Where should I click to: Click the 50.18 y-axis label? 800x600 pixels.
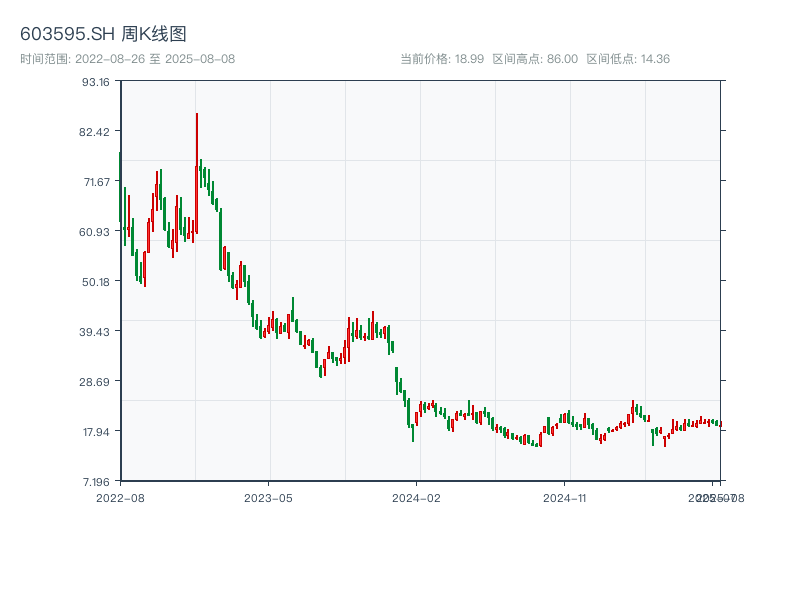(x=96, y=282)
